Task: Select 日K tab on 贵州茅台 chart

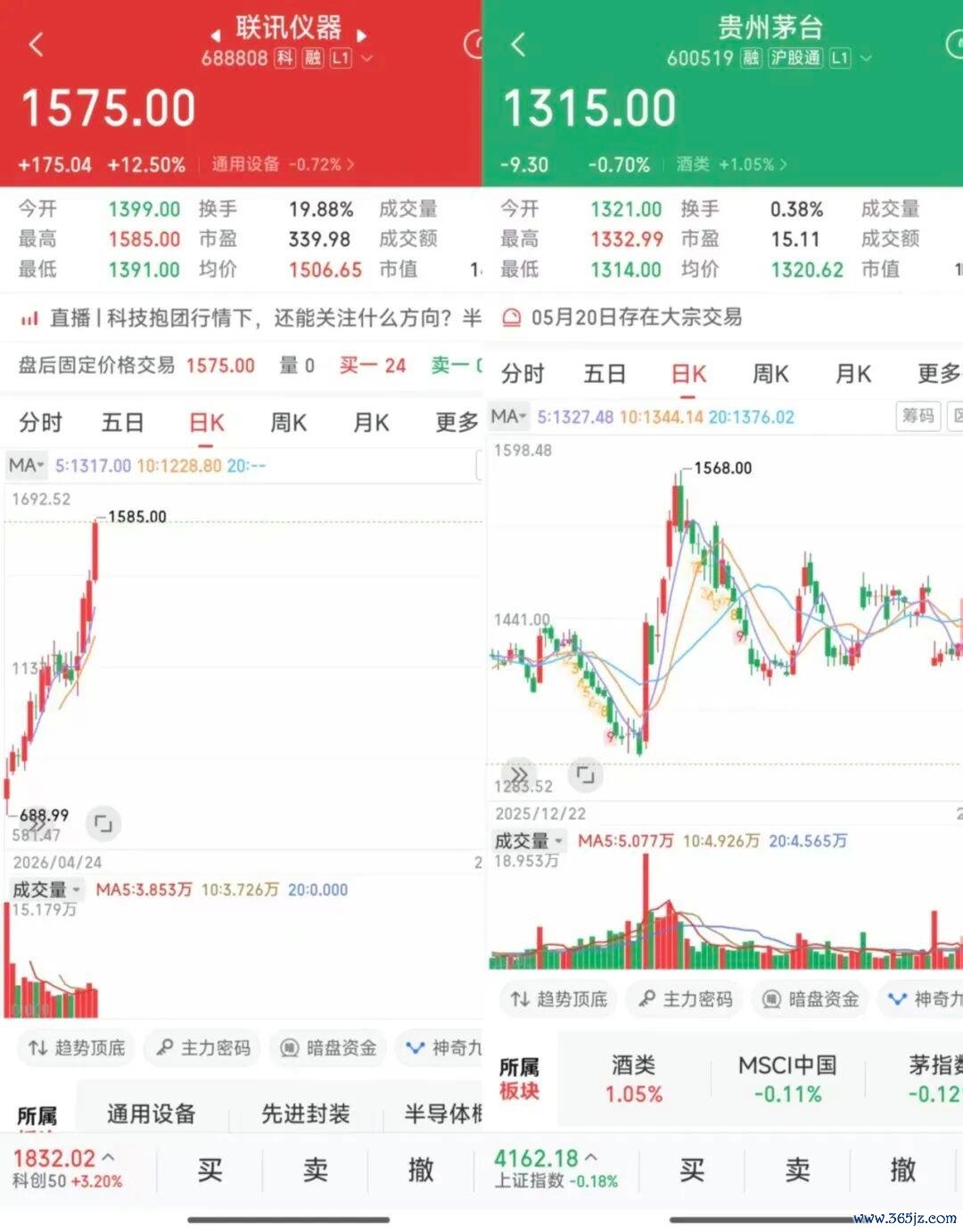Action: point(688,374)
